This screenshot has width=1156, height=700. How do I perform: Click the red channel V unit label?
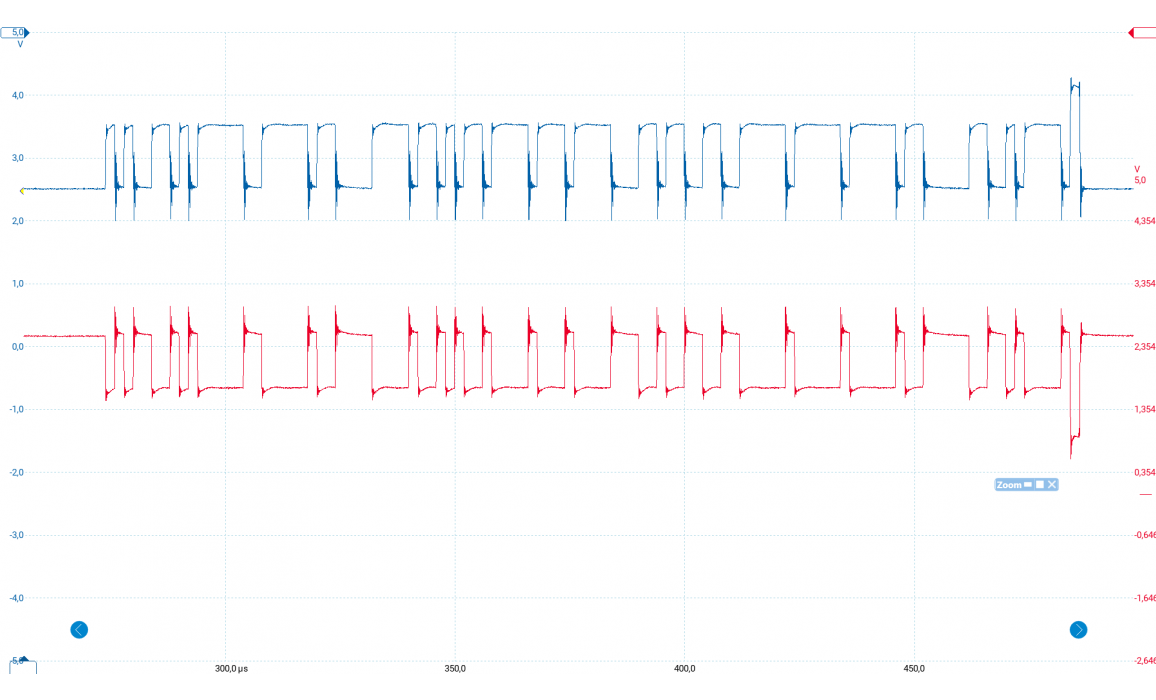[x=1137, y=169]
